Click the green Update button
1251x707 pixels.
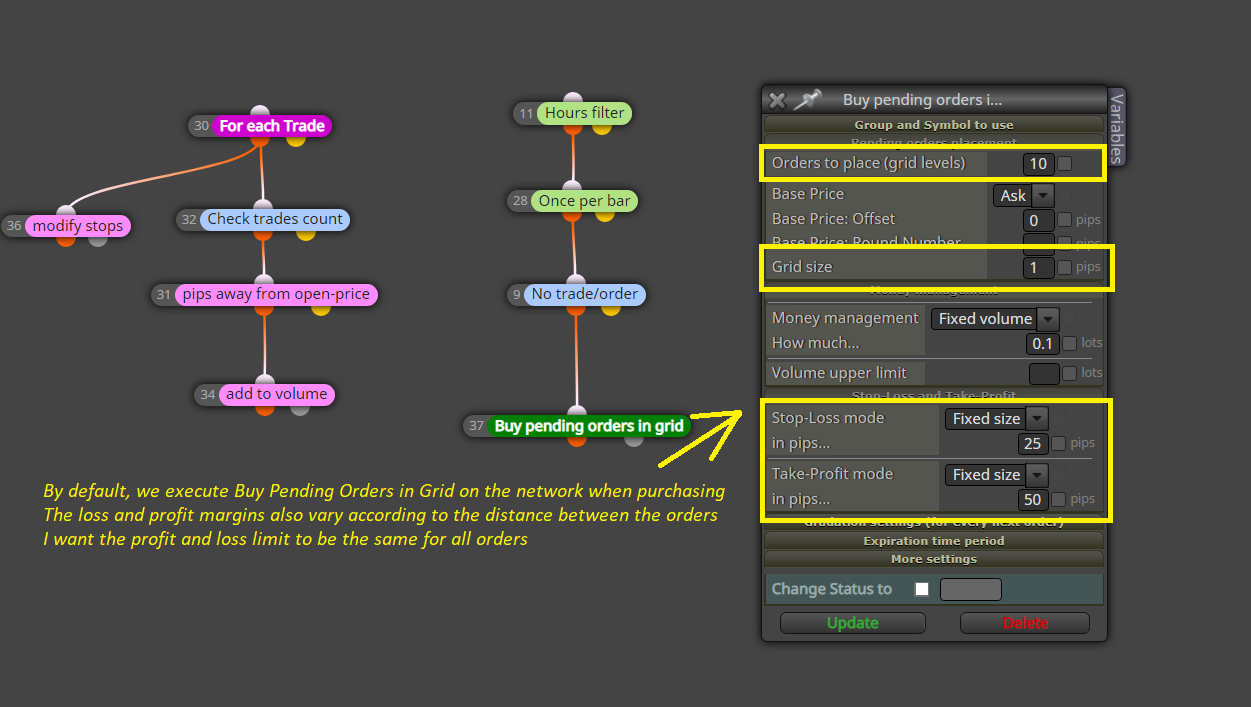(x=853, y=623)
